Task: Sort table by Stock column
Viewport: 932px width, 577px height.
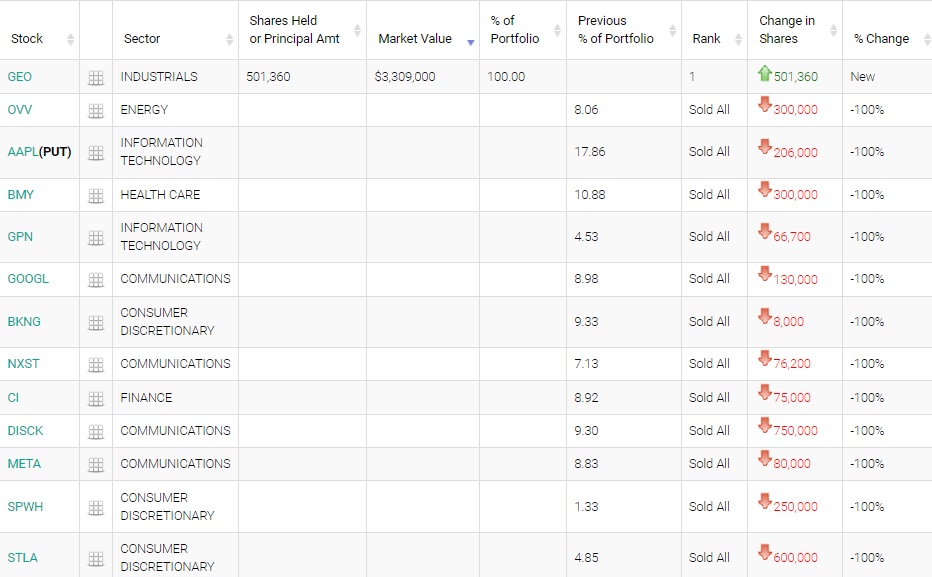Action: [27, 39]
